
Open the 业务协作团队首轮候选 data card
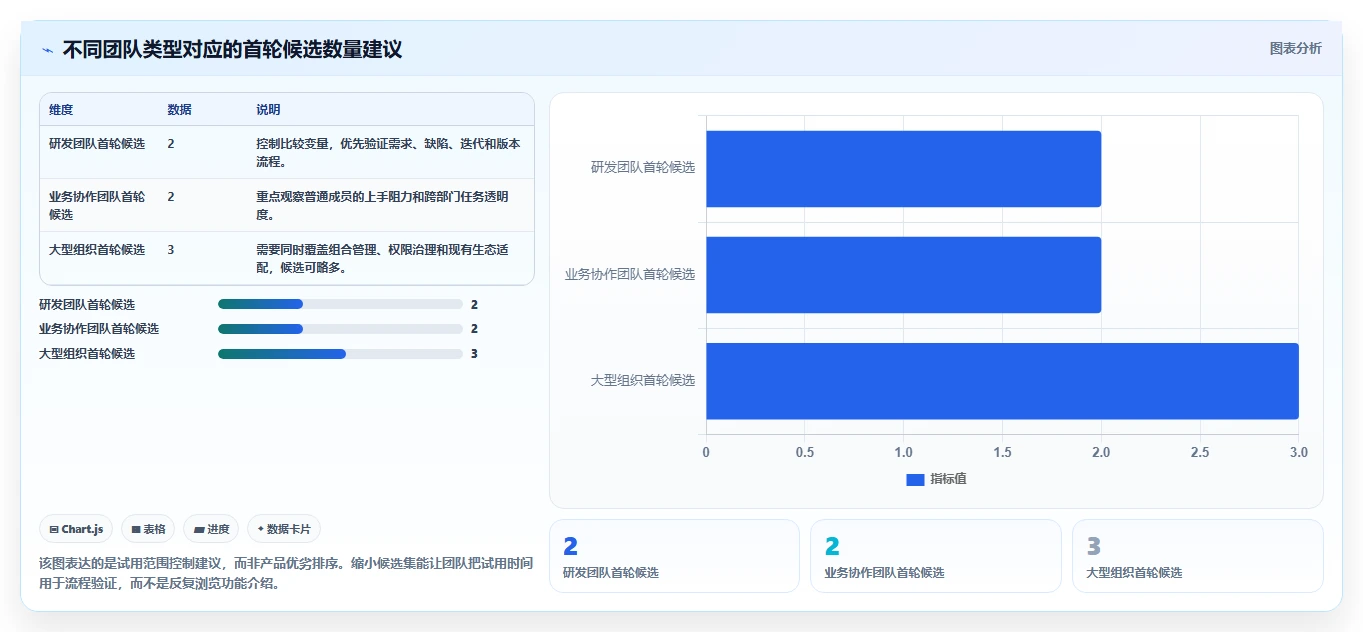[x=935, y=556]
